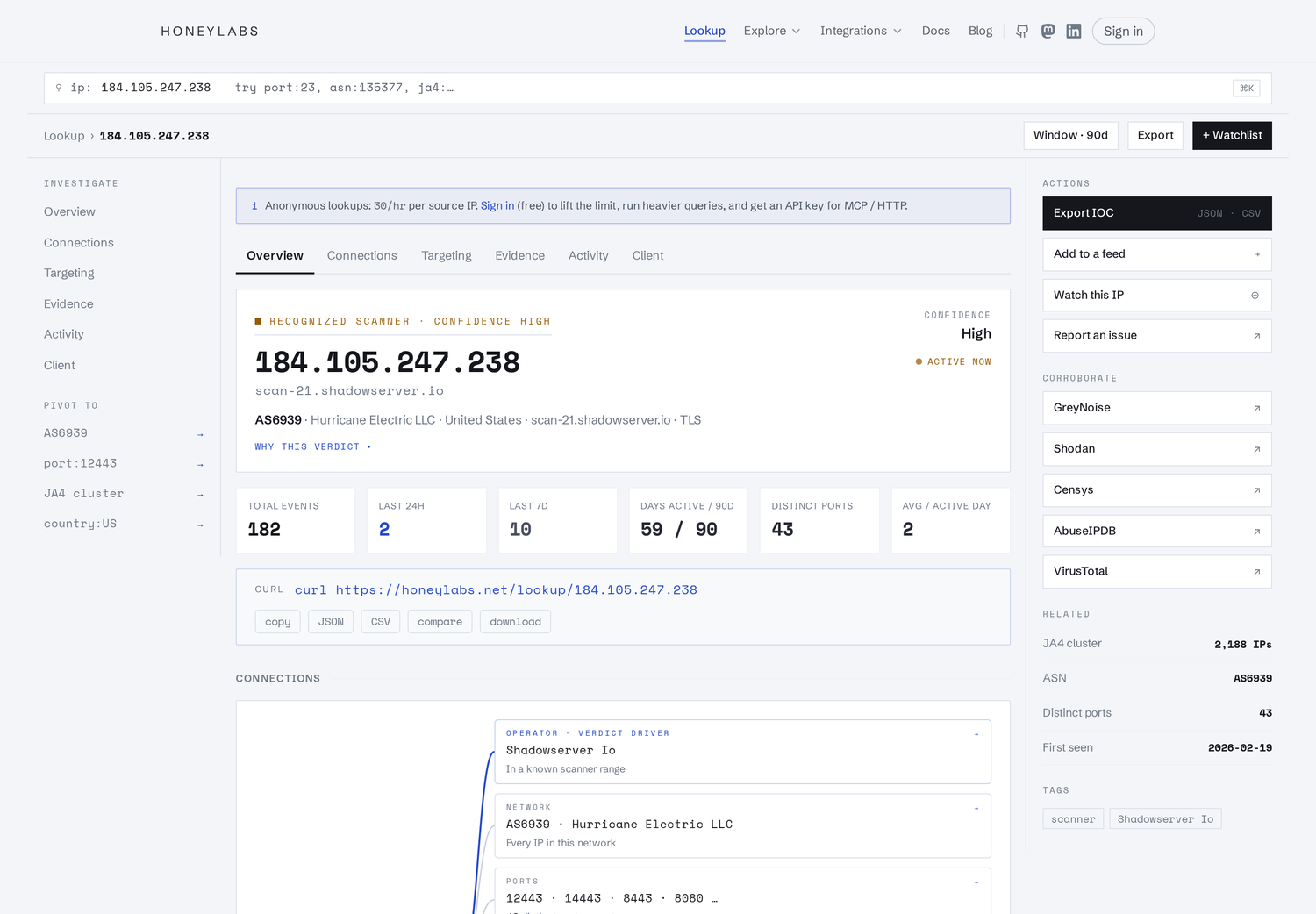
Task: Click the external arrow on AbuseIPDB
Action: (x=1256, y=532)
